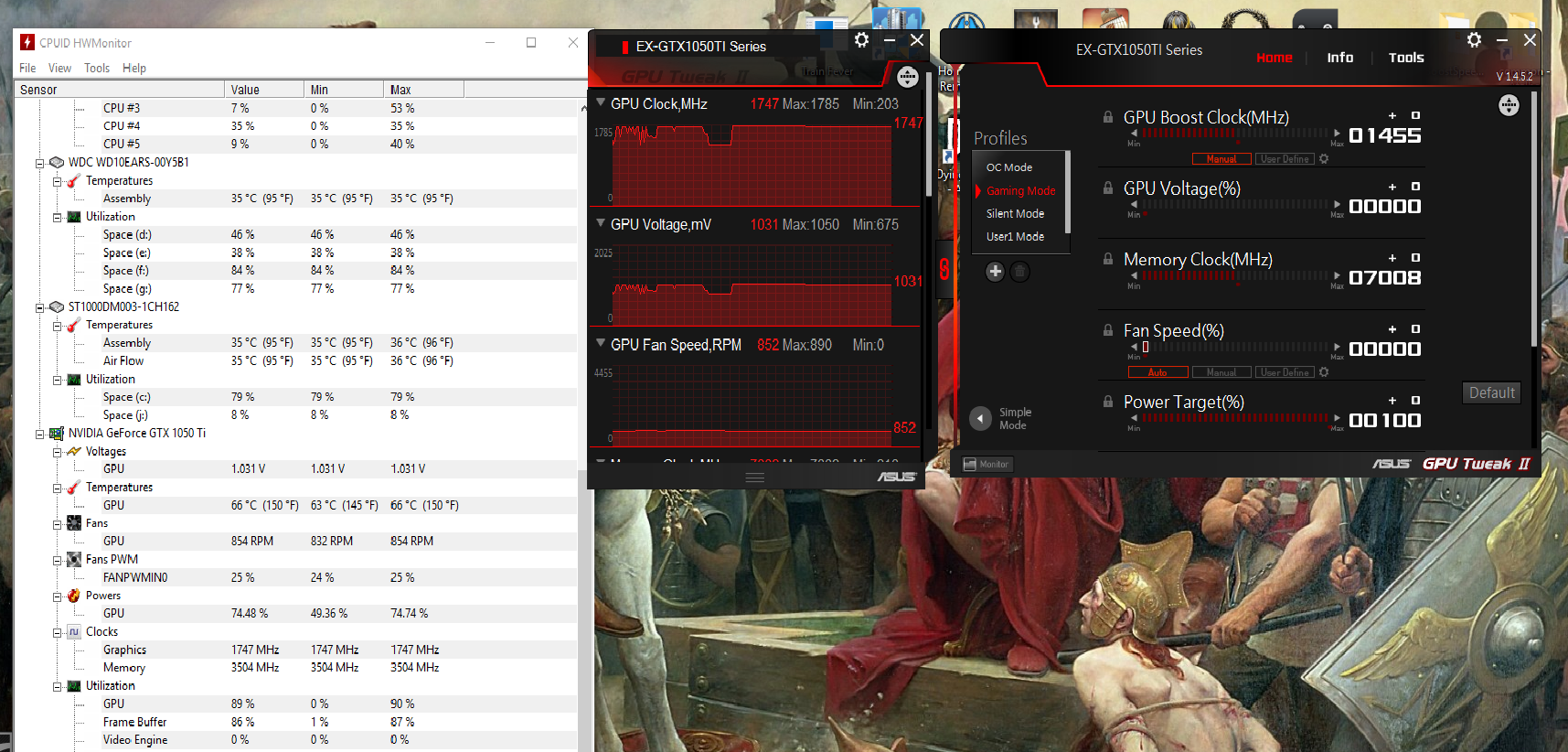Collapse the Voltages node under NVIDIA
Viewport: 1568px width, 752px height.
click(57, 452)
